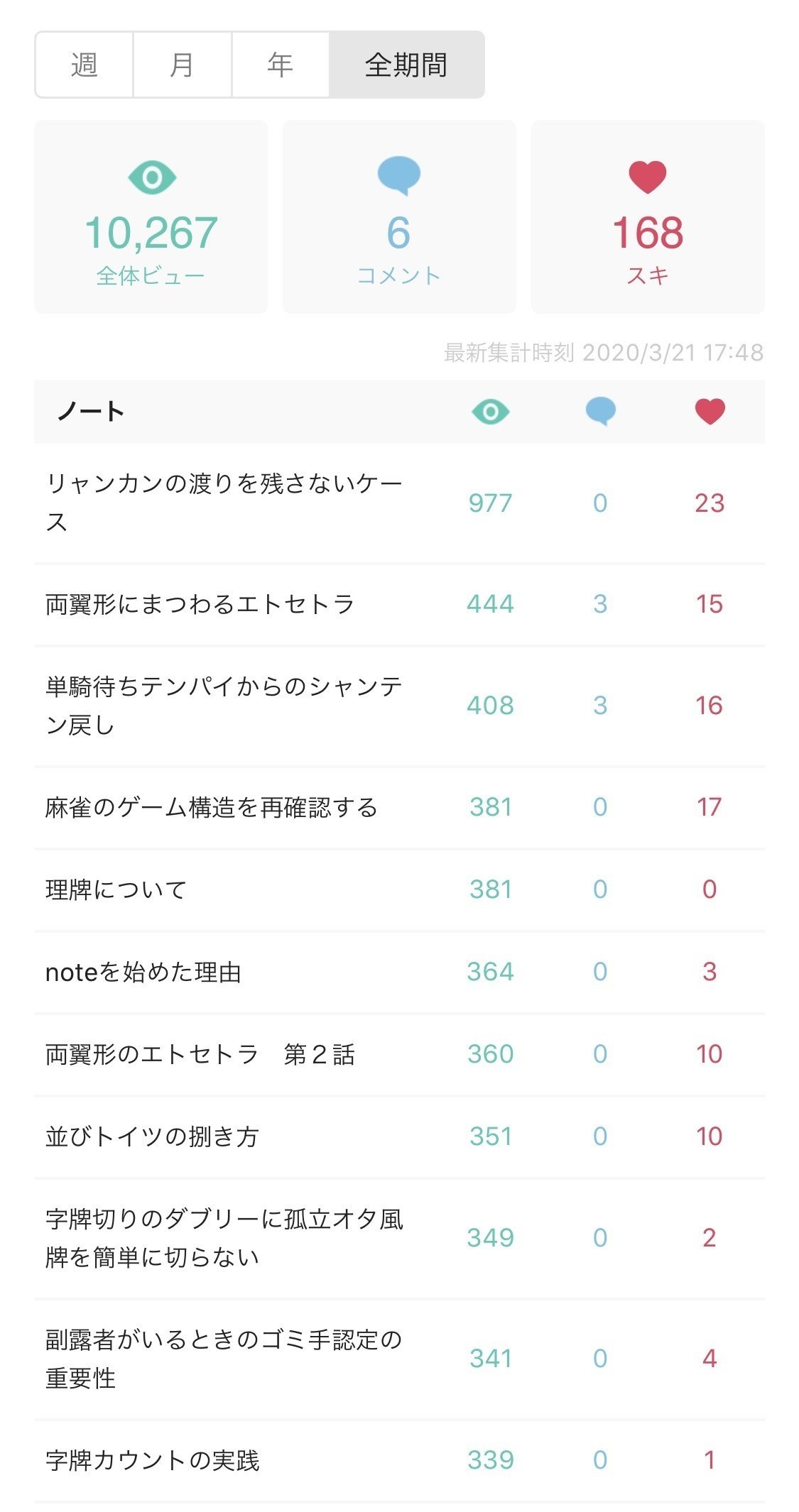Sort by likes via table header heart icon

[x=710, y=412]
